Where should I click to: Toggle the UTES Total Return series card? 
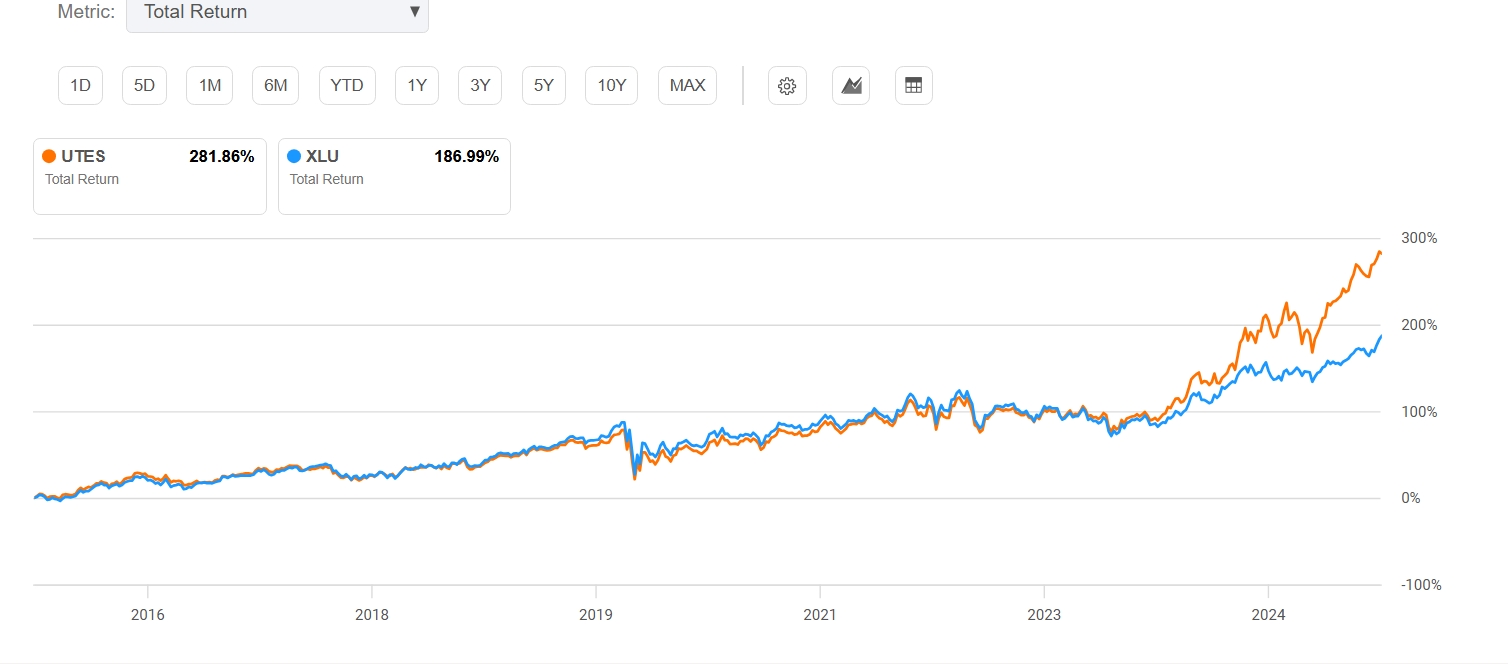tap(150, 176)
